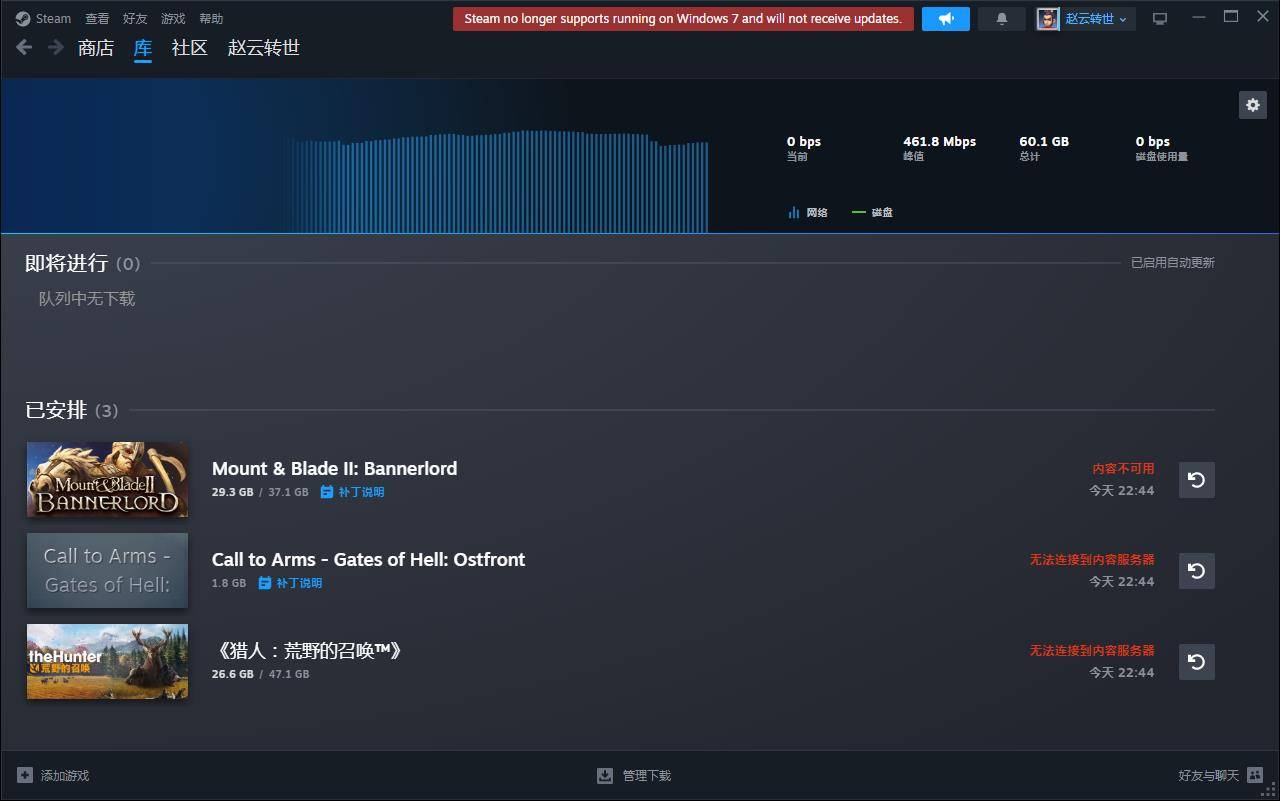Click the announcements megaphone button
1280x801 pixels.
(945, 19)
